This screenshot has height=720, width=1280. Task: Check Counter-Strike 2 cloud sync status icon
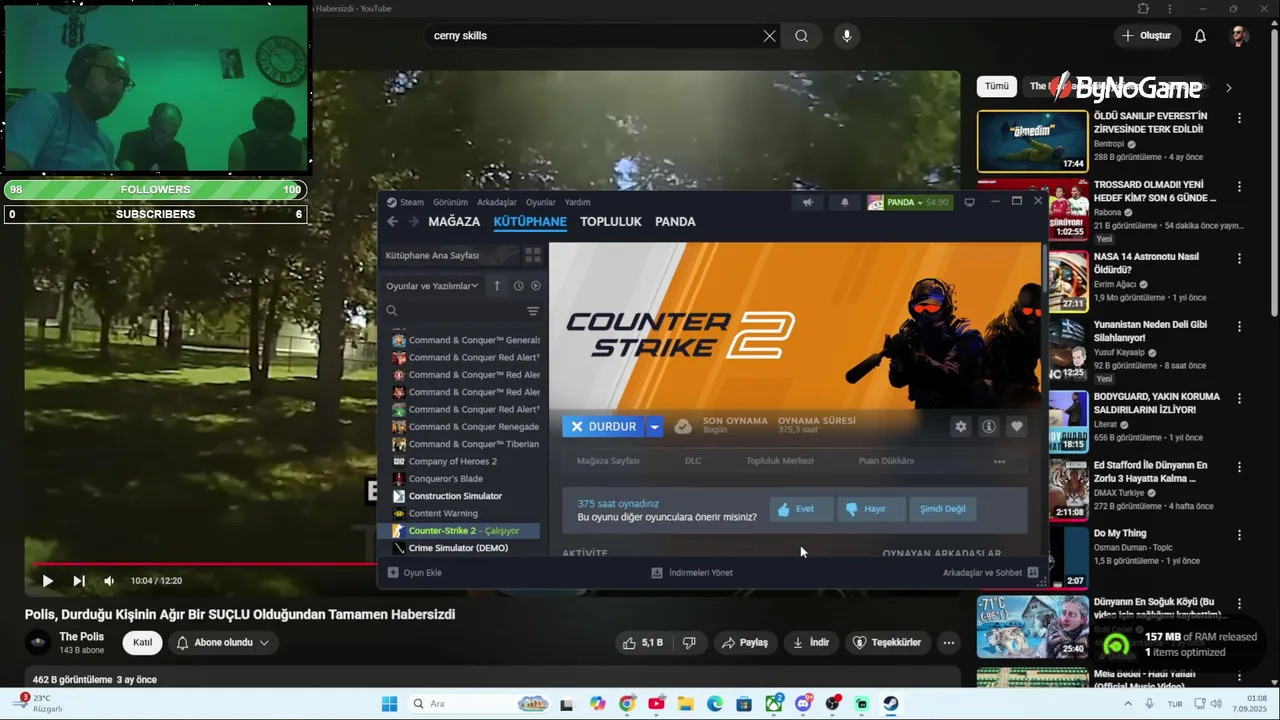[683, 427]
